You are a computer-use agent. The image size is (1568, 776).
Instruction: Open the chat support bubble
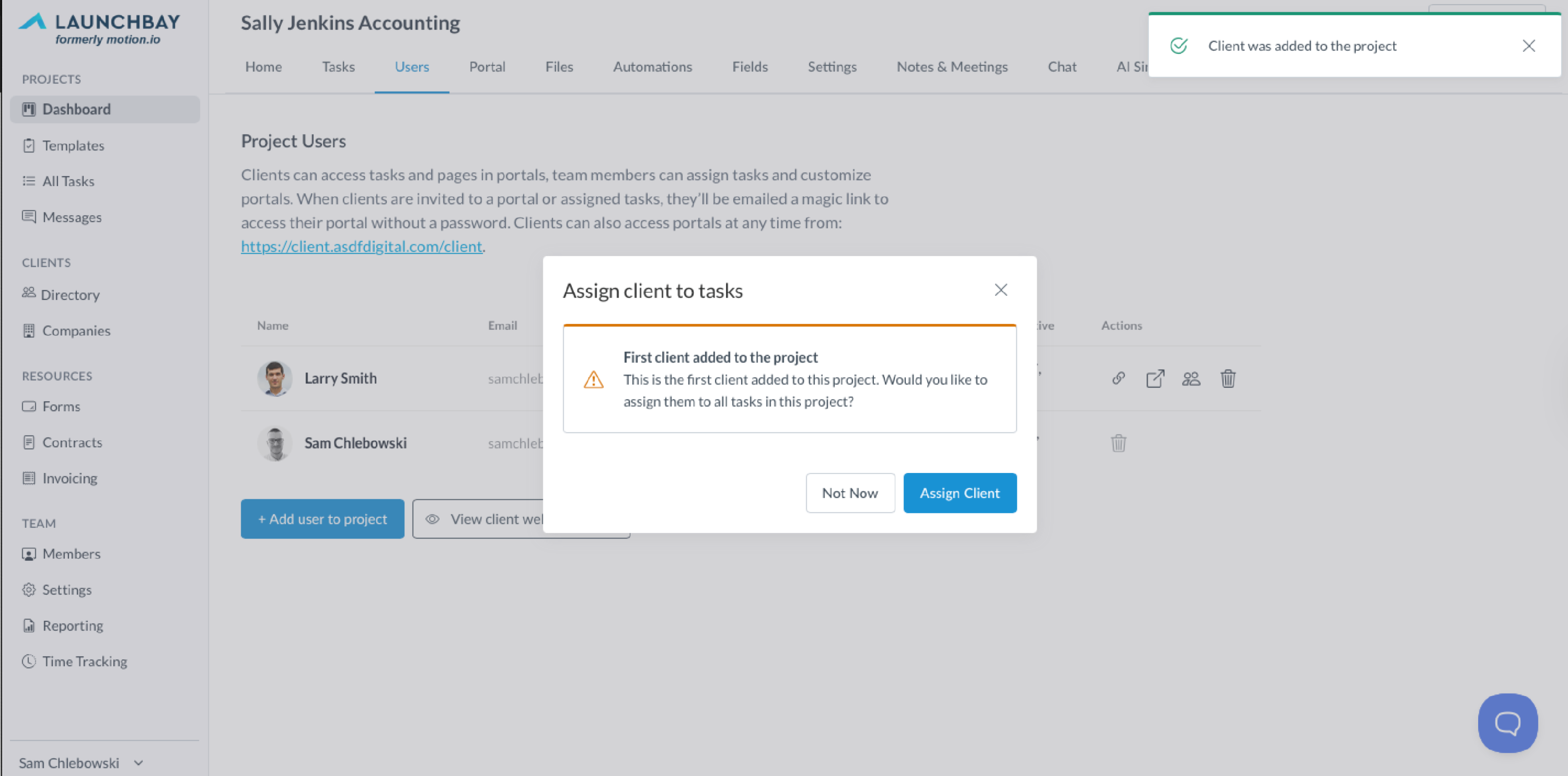1507,723
